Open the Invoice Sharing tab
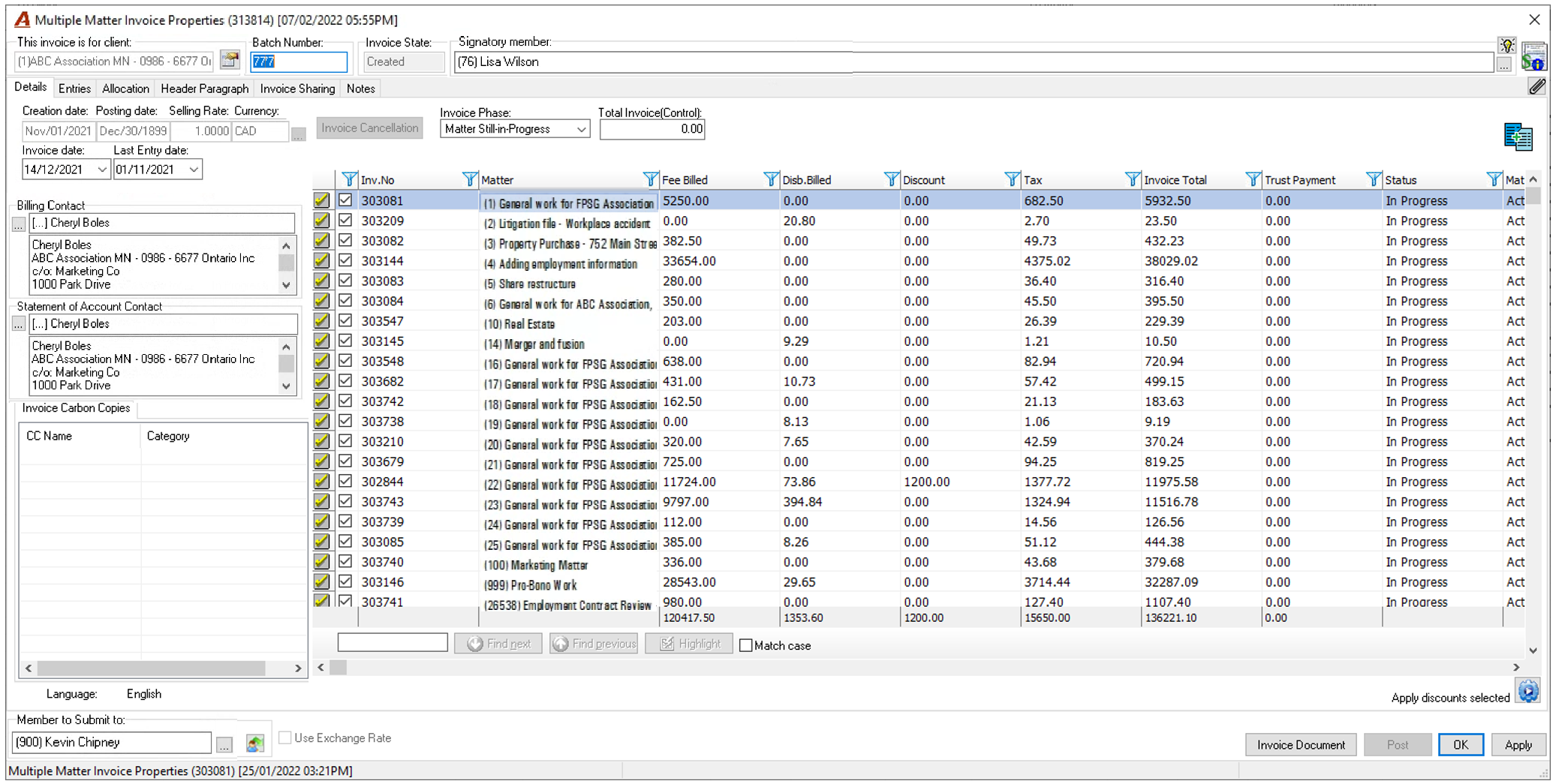Image resolution: width=1553 pixels, height=784 pixels. point(297,89)
